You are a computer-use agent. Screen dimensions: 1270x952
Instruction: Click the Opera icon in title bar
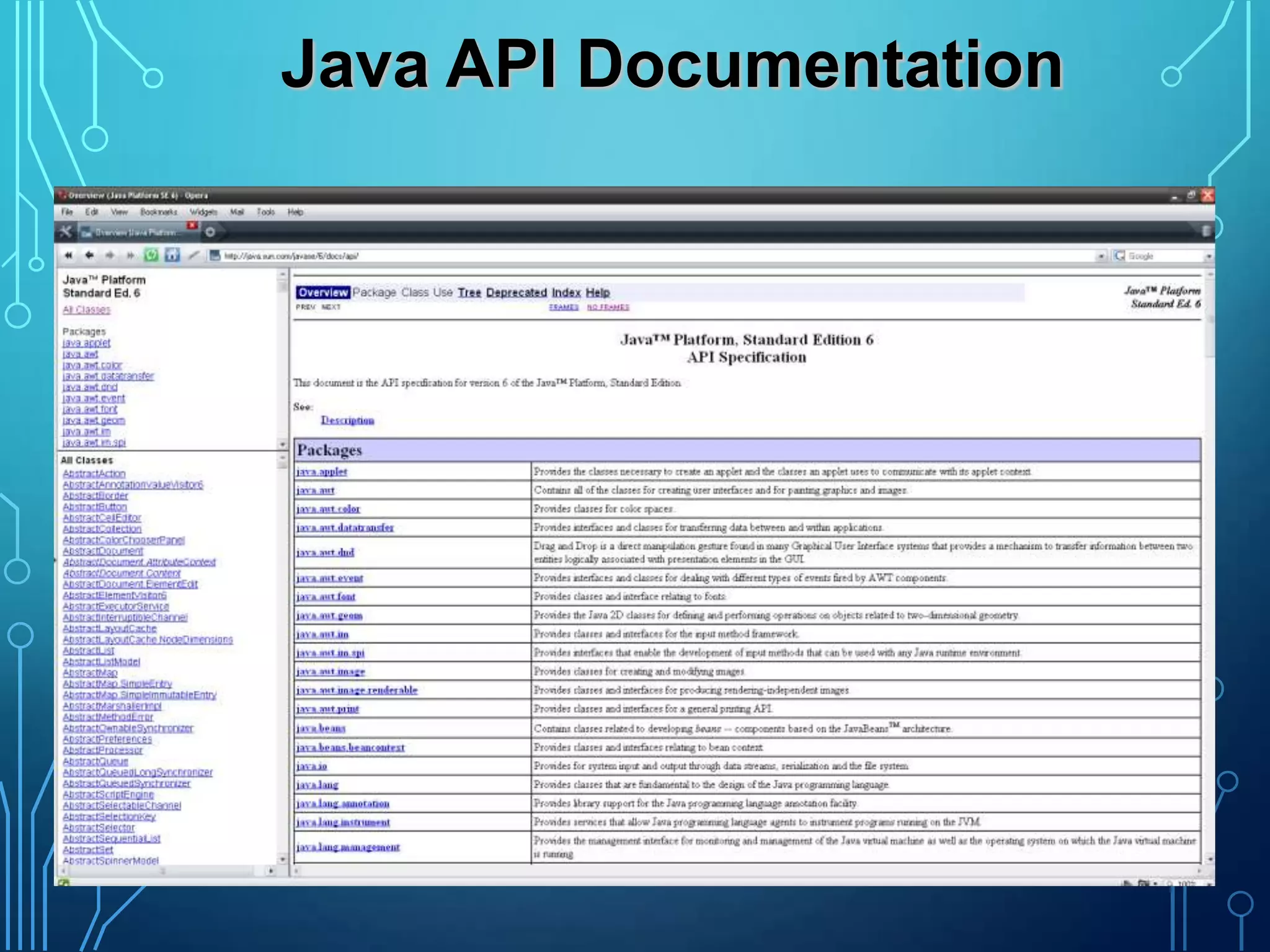pyautogui.click(x=62, y=195)
